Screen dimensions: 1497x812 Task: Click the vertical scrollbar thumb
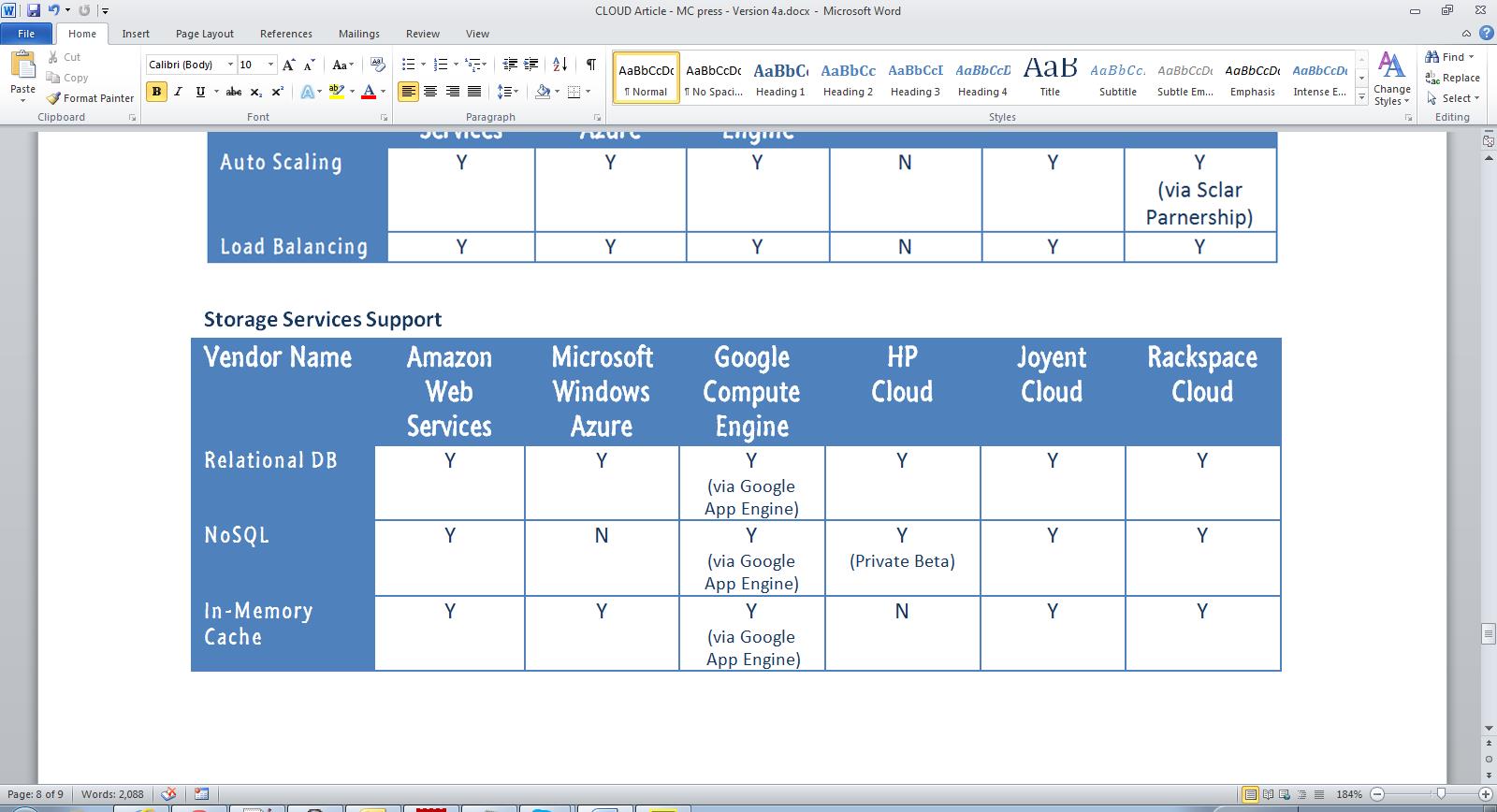point(1489,634)
